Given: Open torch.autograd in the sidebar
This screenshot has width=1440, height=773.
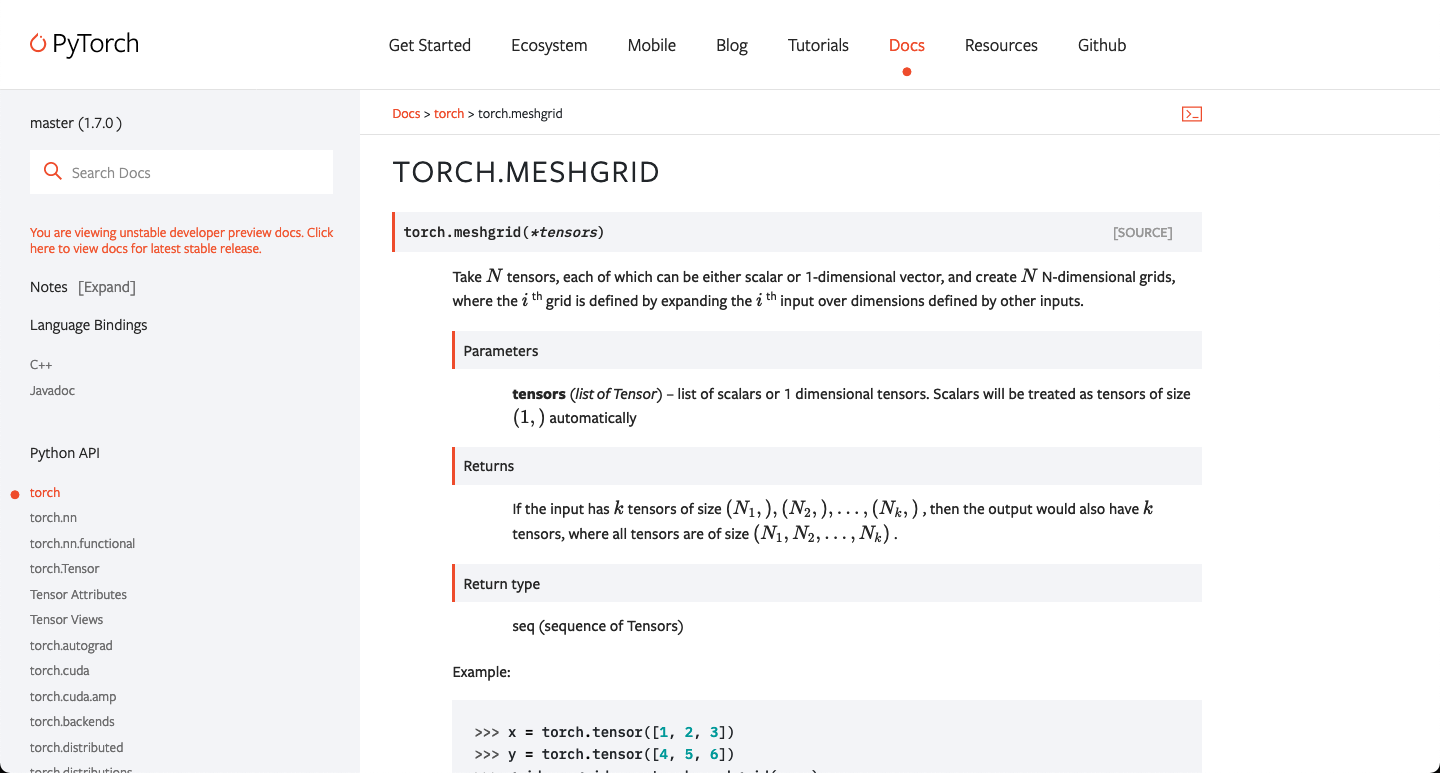Looking at the screenshot, I should 71,645.
